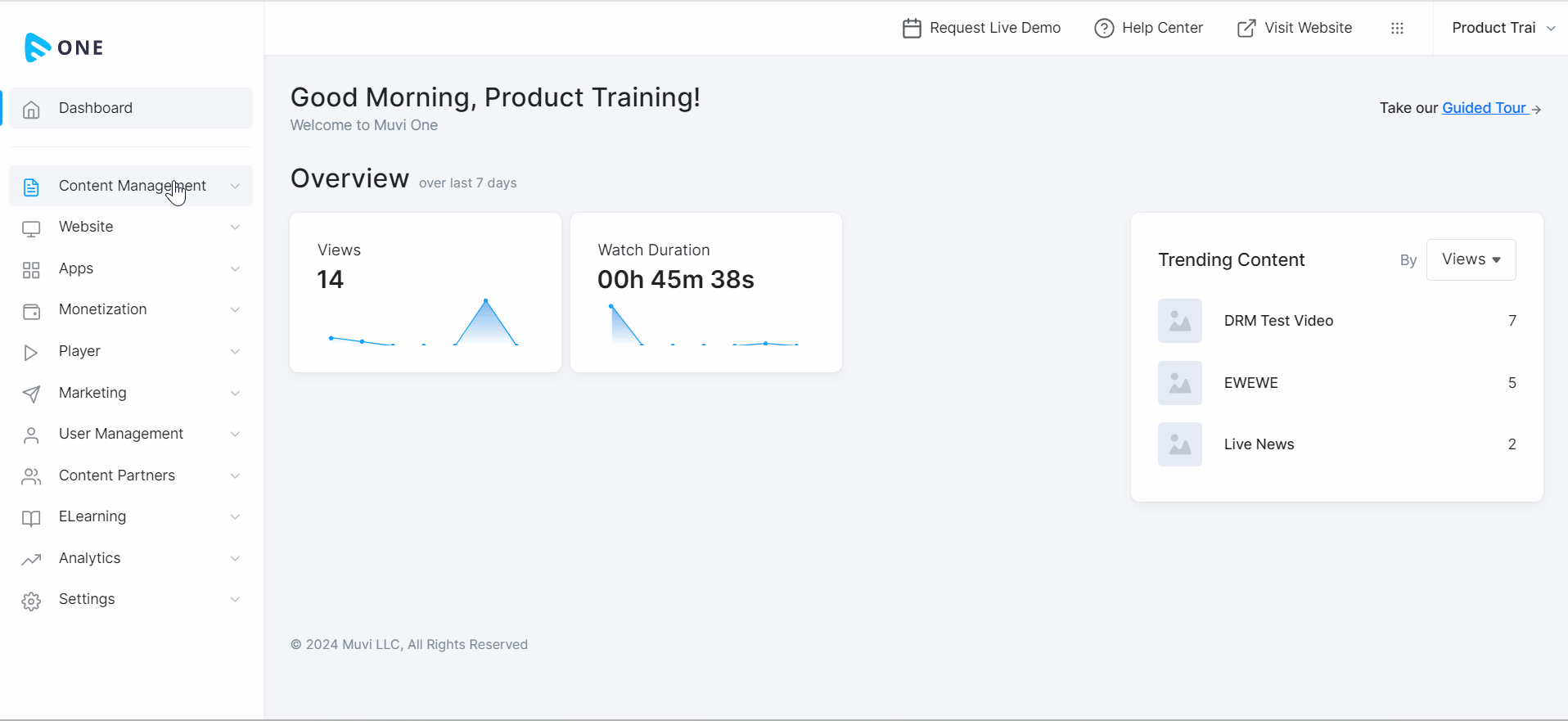Screen dimensions: 1568x721
Task: Open the Product Training account dropdown
Action: click(1502, 28)
